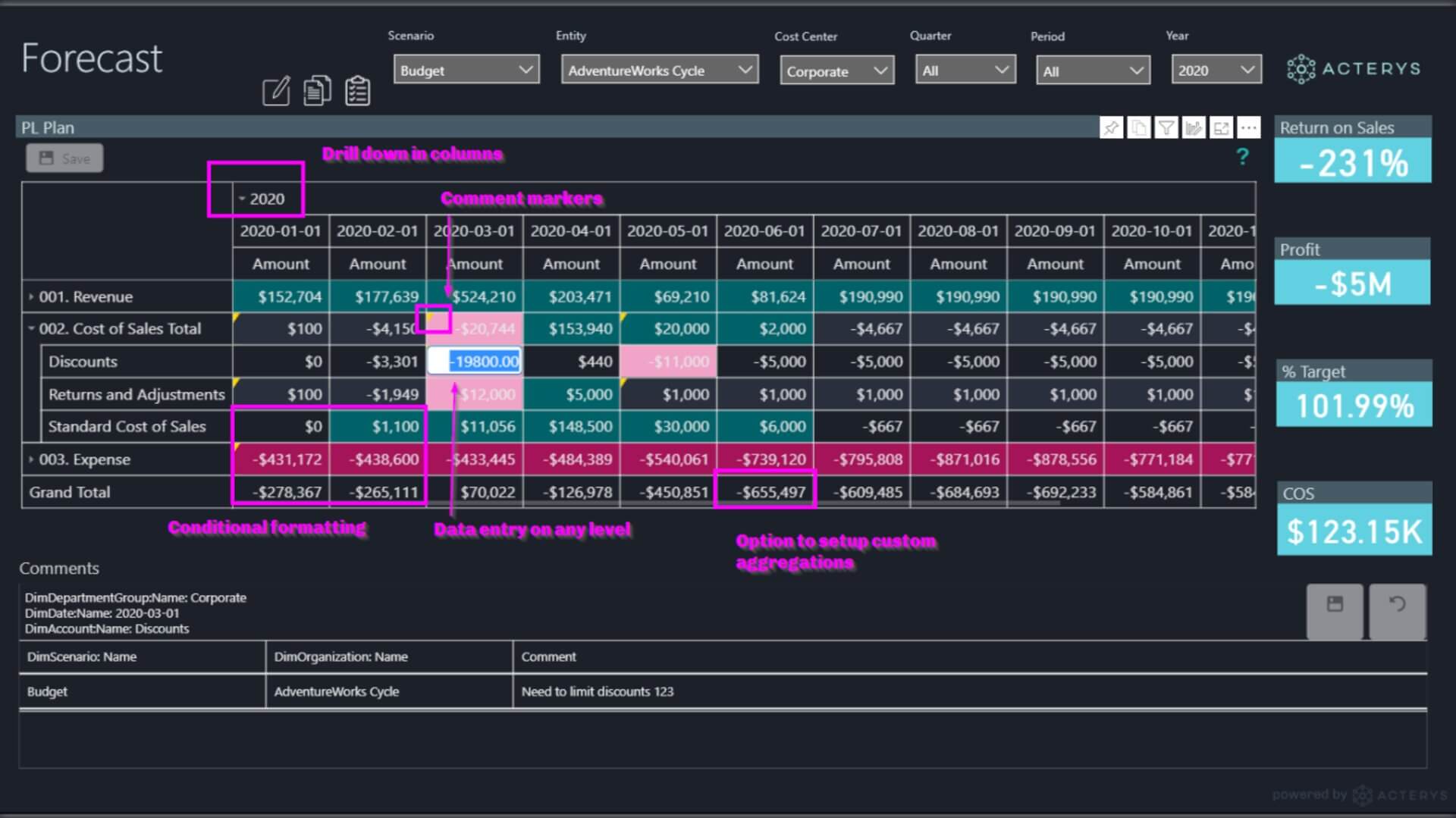Collapse the 2020 column header
This screenshot has width=1456, height=818.
242,199
